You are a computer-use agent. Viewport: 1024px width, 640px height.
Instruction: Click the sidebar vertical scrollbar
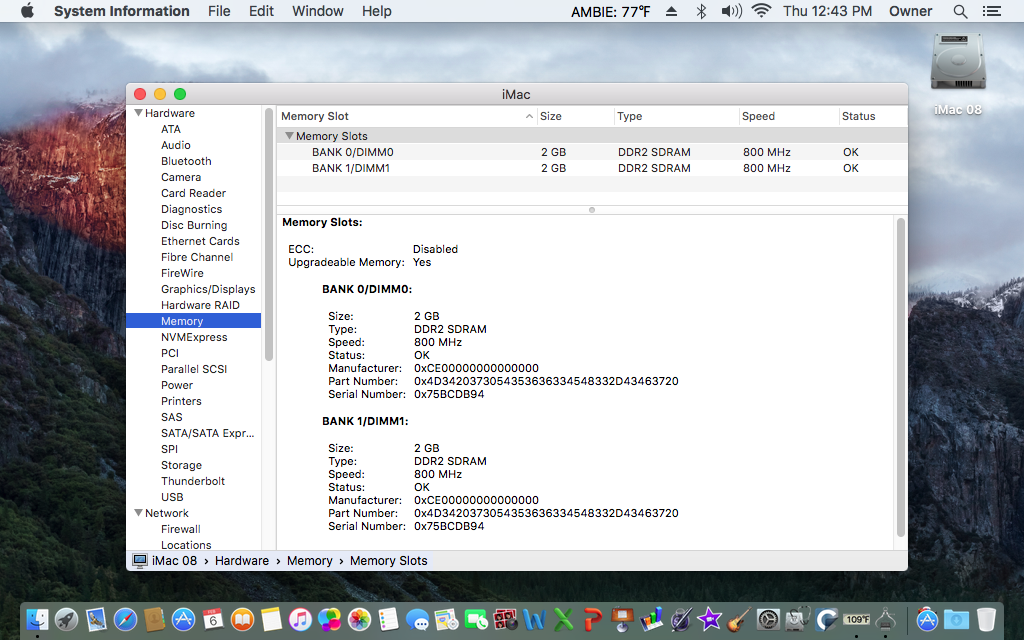click(268, 234)
